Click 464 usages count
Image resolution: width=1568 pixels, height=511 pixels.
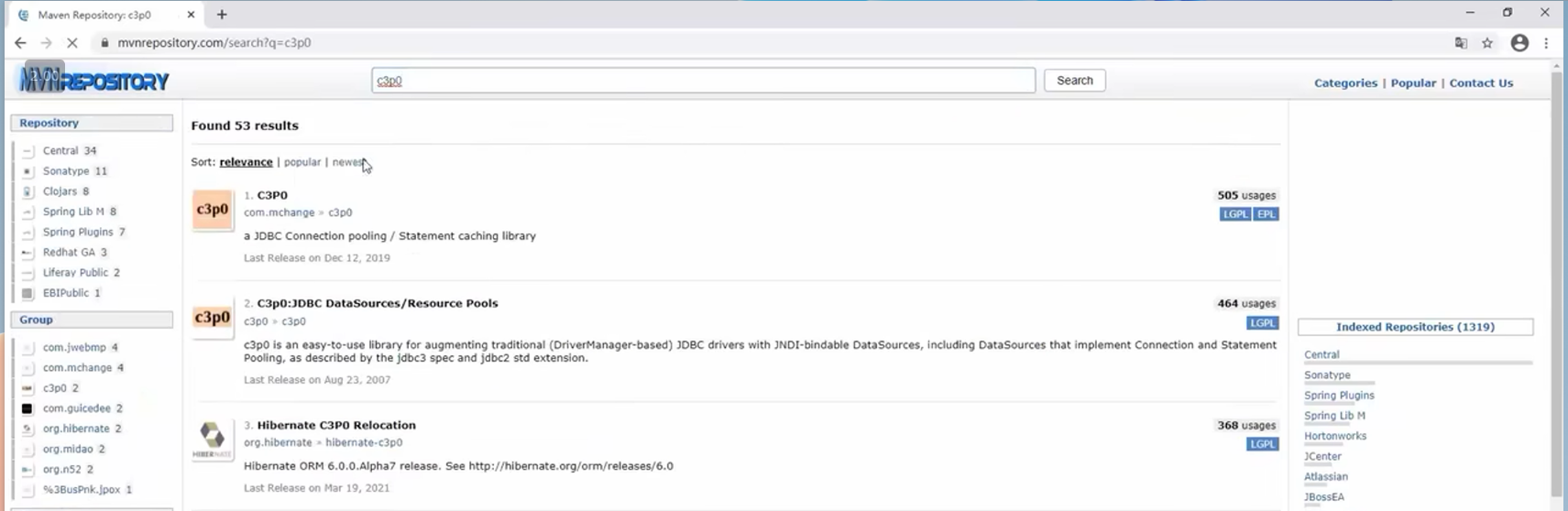1246,303
